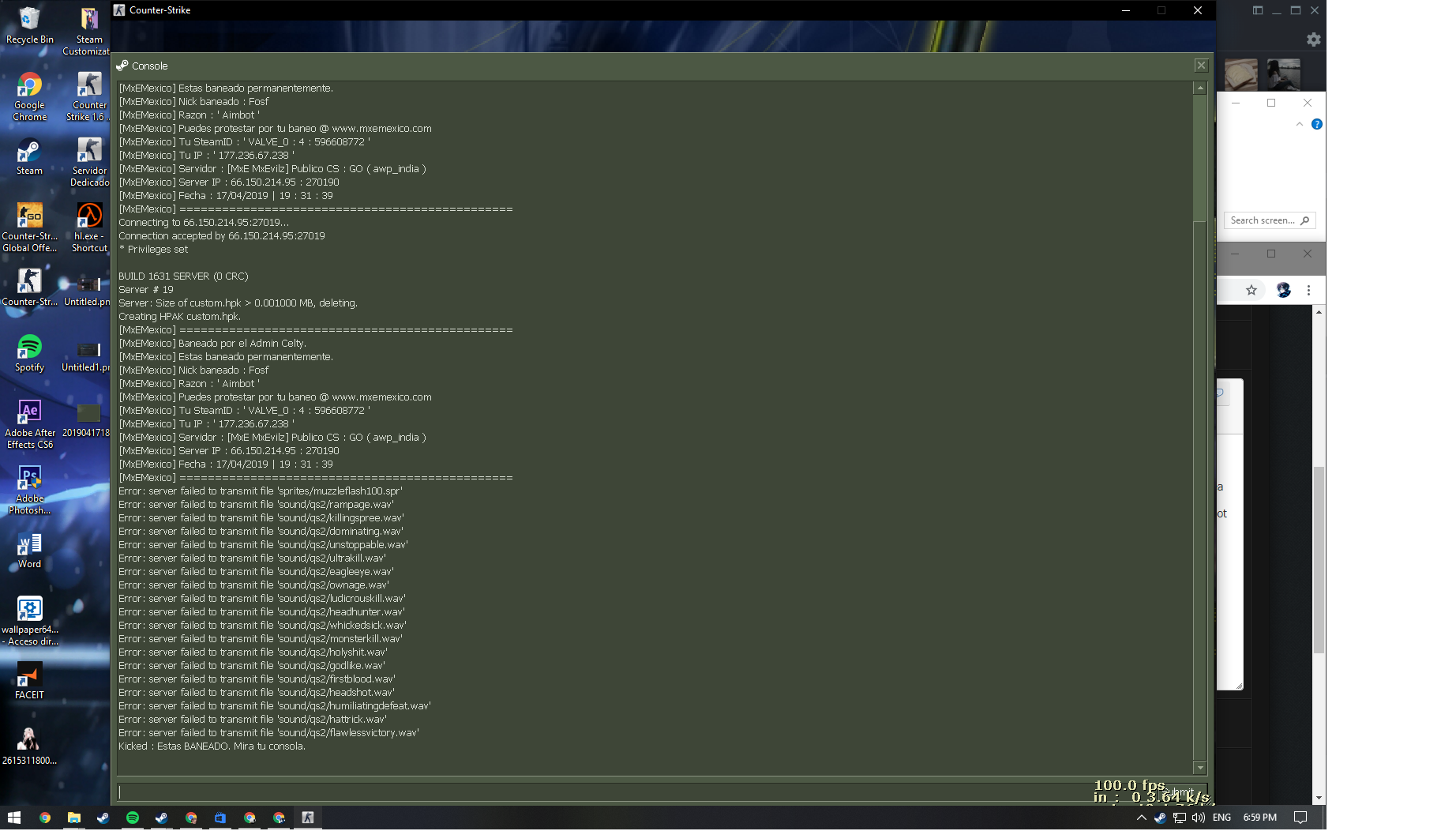Click Chrome page scrollbar down arrow
Viewport: 1456px width, 831px height.
point(1319,798)
